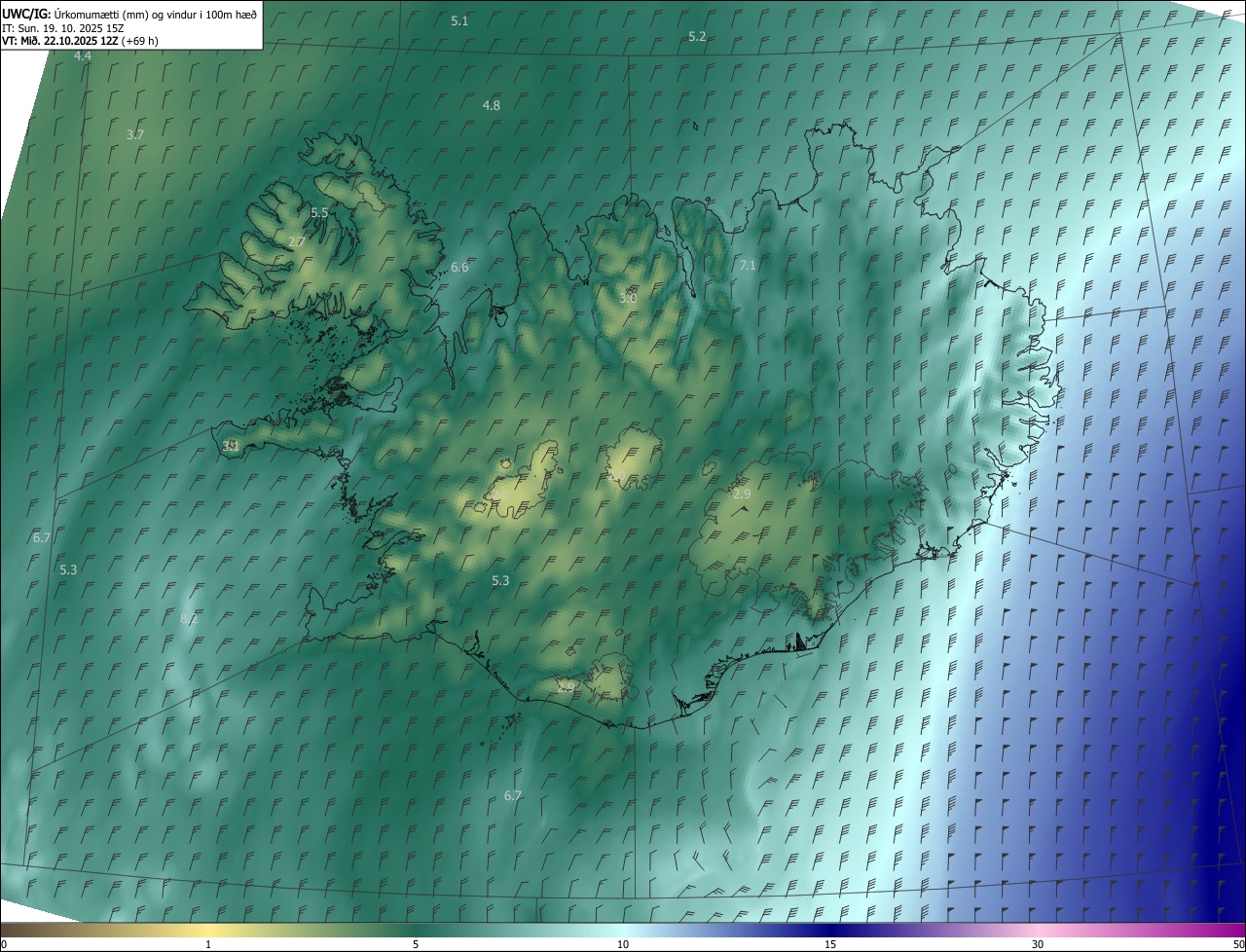Click the IT: Sun. 19. 10. 2025 15Z line
The width and height of the screenshot is (1246, 952).
tap(62, 27)
